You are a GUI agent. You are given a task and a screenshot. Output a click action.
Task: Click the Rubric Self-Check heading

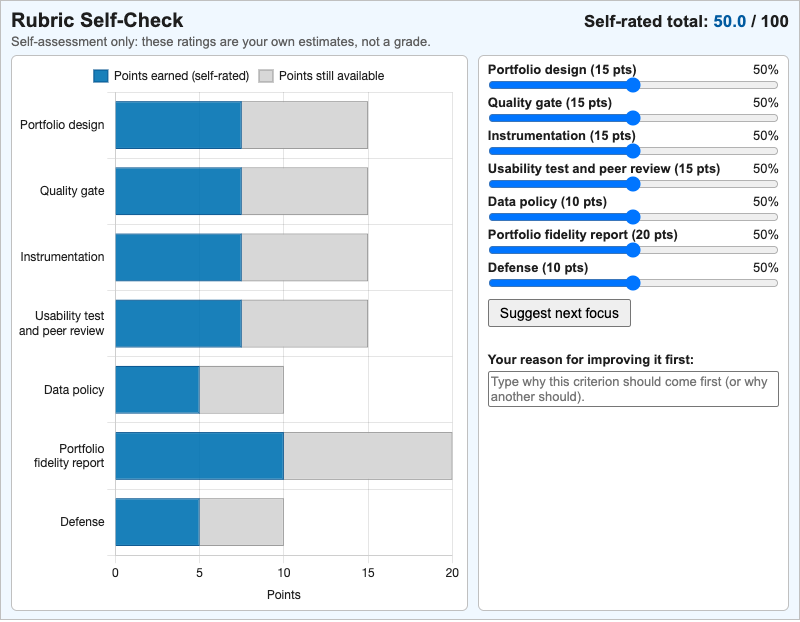pyautogui.click(x=97, y=20)
